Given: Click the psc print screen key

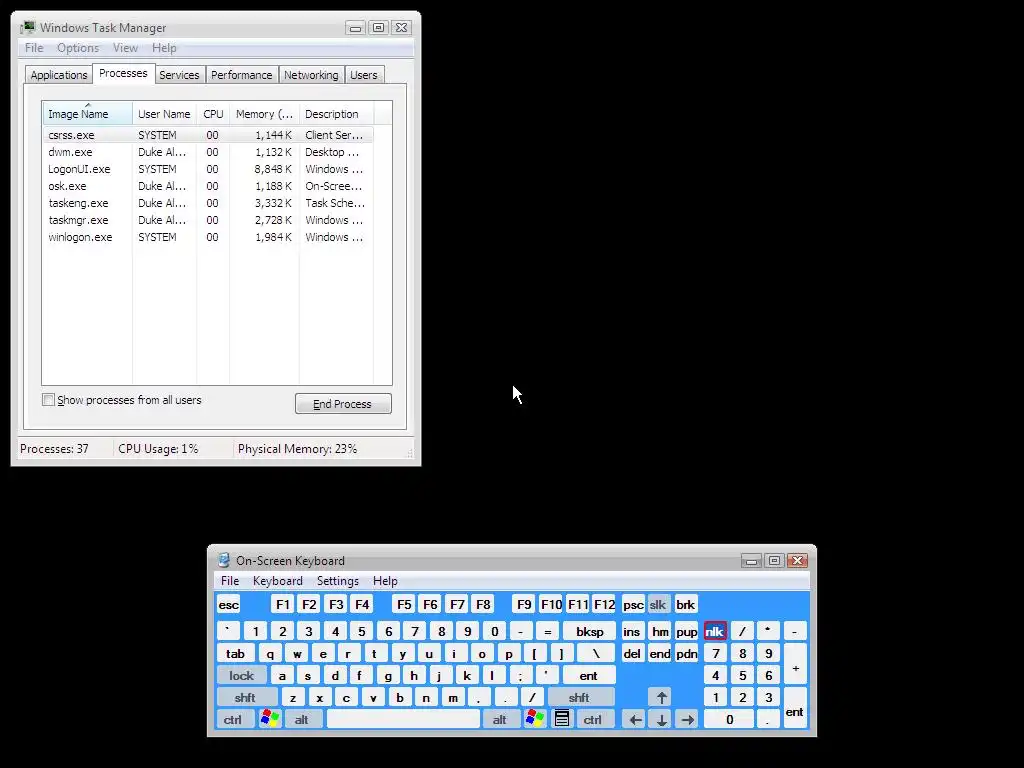Looking at the screenshot, I should tap(633, 605).
